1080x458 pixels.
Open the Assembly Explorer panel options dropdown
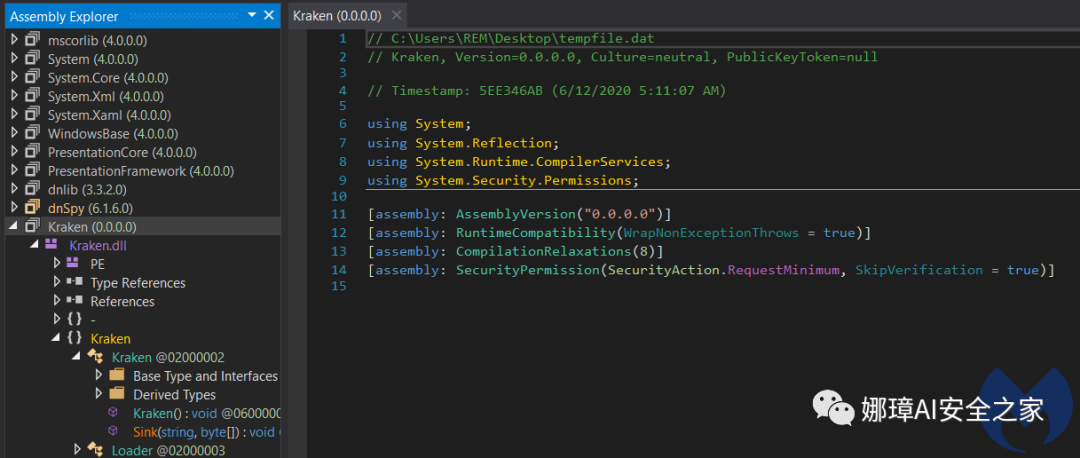(x=250, y=16)
